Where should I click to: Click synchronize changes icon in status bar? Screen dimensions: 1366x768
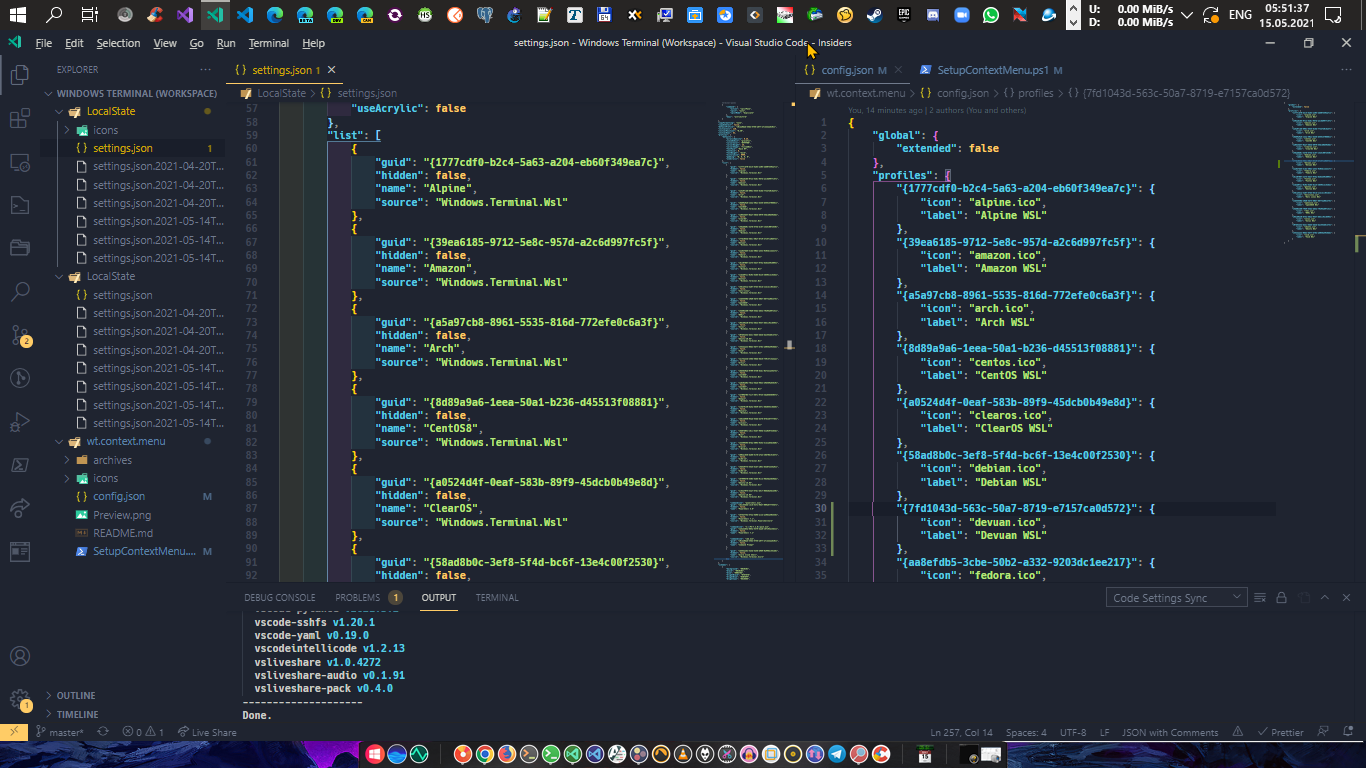(101, 732)
